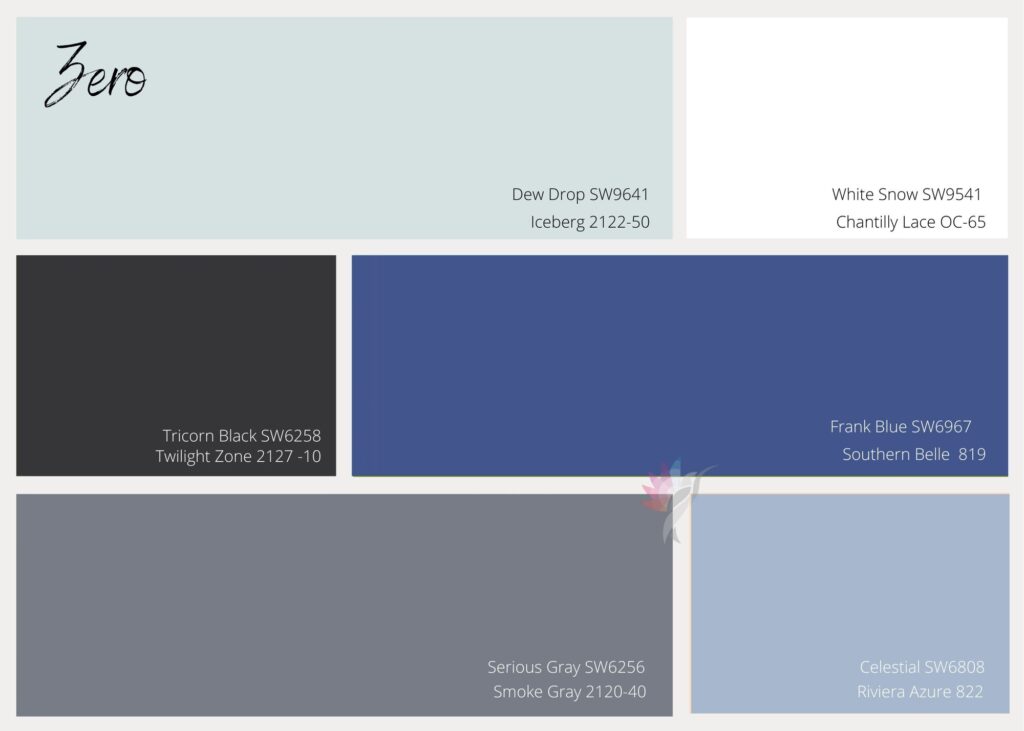Click the Celestial SW6808 label

point(921,667)
